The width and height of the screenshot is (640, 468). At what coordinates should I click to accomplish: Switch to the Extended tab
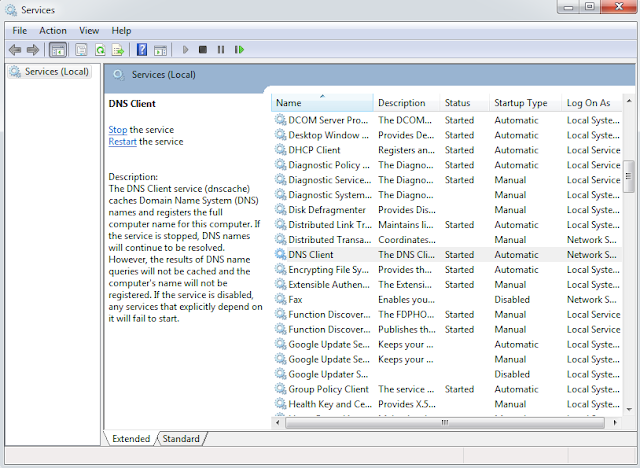131,439
